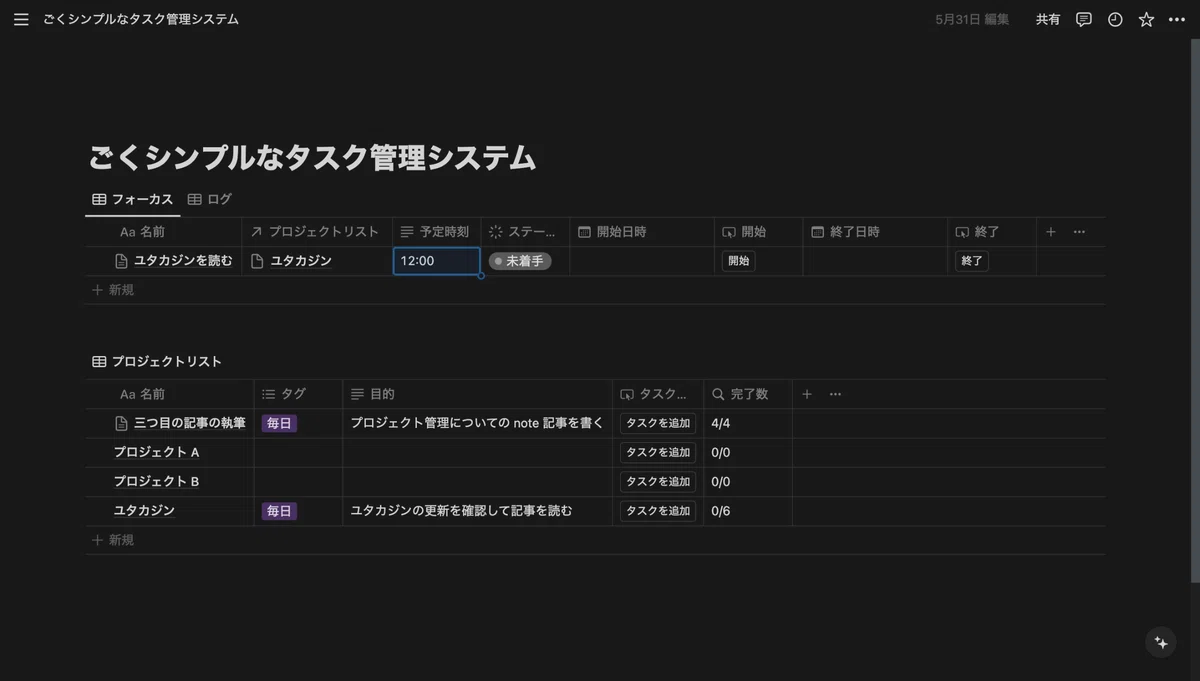Click the AI sparkle button at bottom right
The image size is (1200, 681).
(x=1161, y=643)
